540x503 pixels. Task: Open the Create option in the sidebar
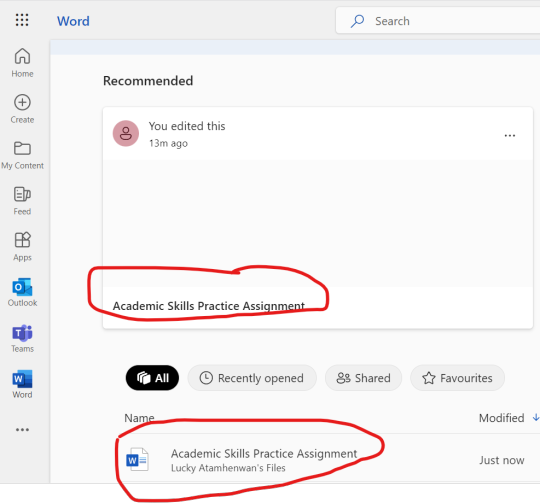pyautogui.click(x=22, y=109)
